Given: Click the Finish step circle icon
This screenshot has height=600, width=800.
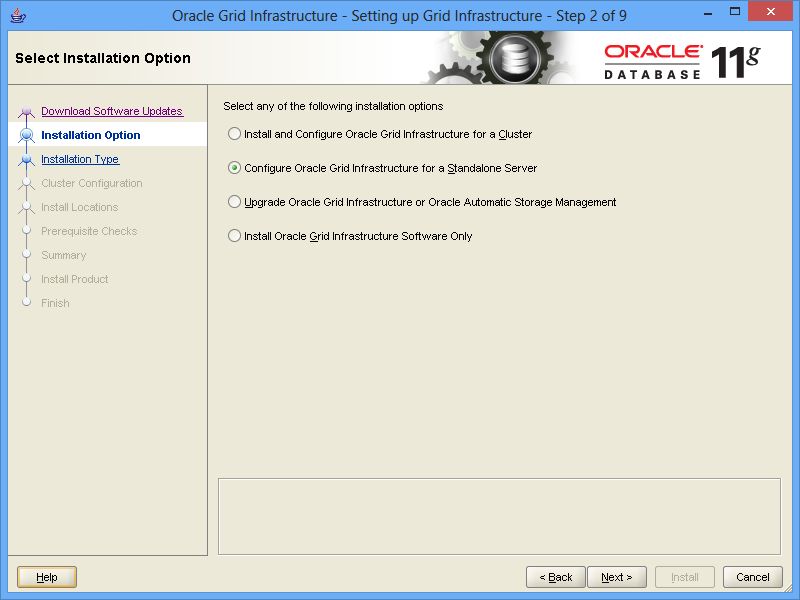Looking at the screenshot, I should (28, 303).
